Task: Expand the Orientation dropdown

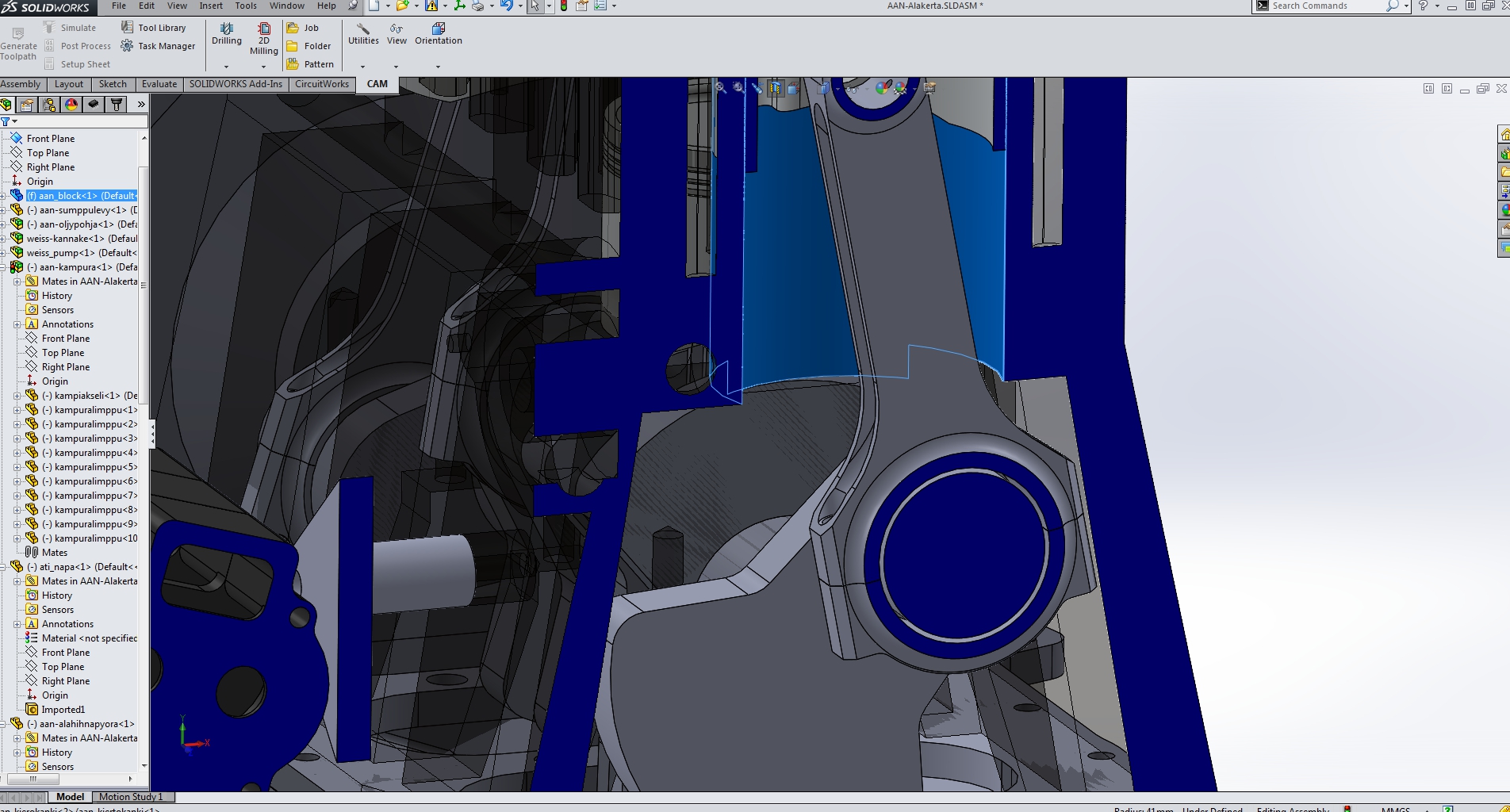Action: click(438, 67)
